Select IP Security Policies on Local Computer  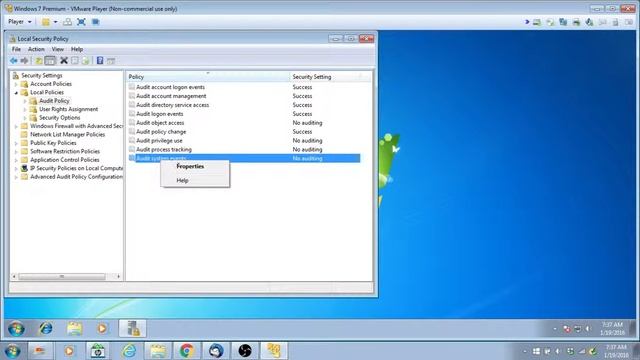pyautogui.click(x=76, y=169)
